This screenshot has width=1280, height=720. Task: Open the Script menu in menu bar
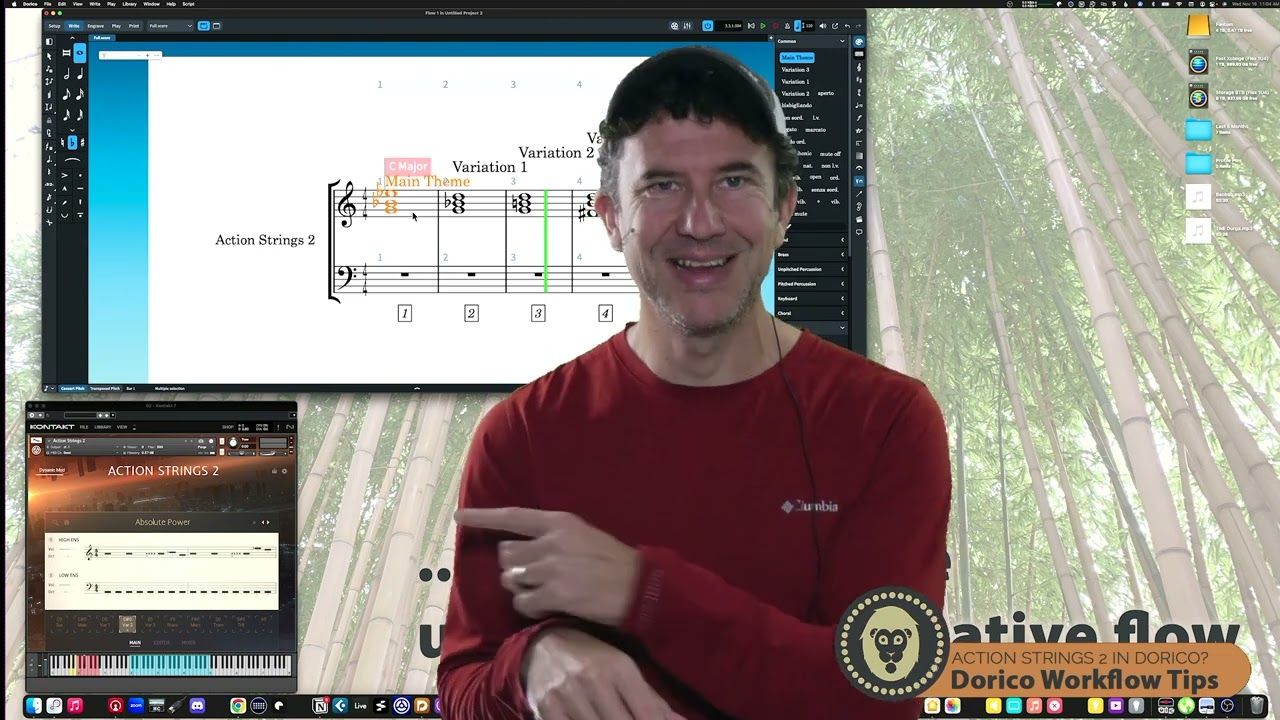(188, 4)
